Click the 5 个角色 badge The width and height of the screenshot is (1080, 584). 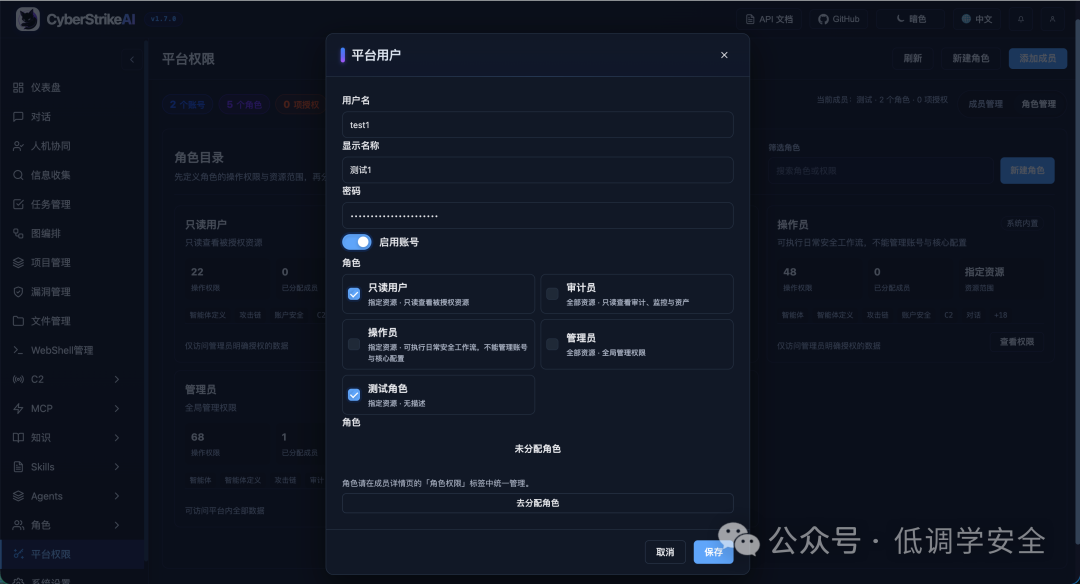(245, 105)
